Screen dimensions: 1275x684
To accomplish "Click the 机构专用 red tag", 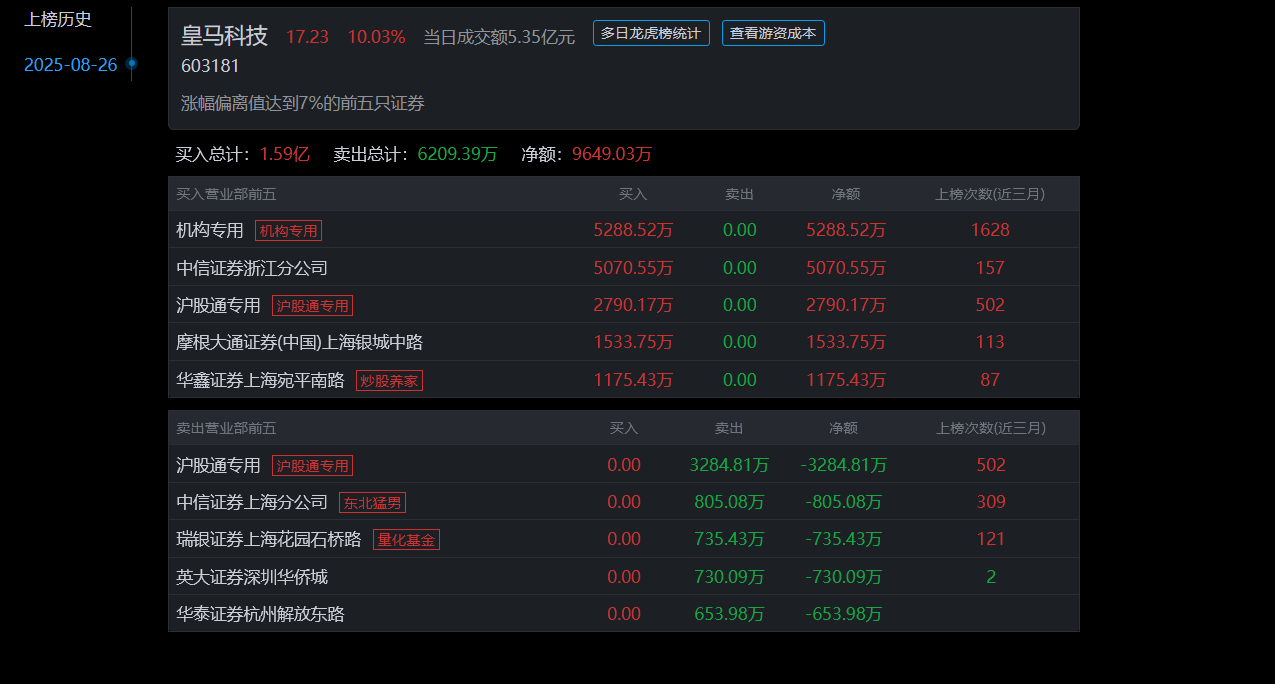I will pyautogui.click(x=288, y=231).
